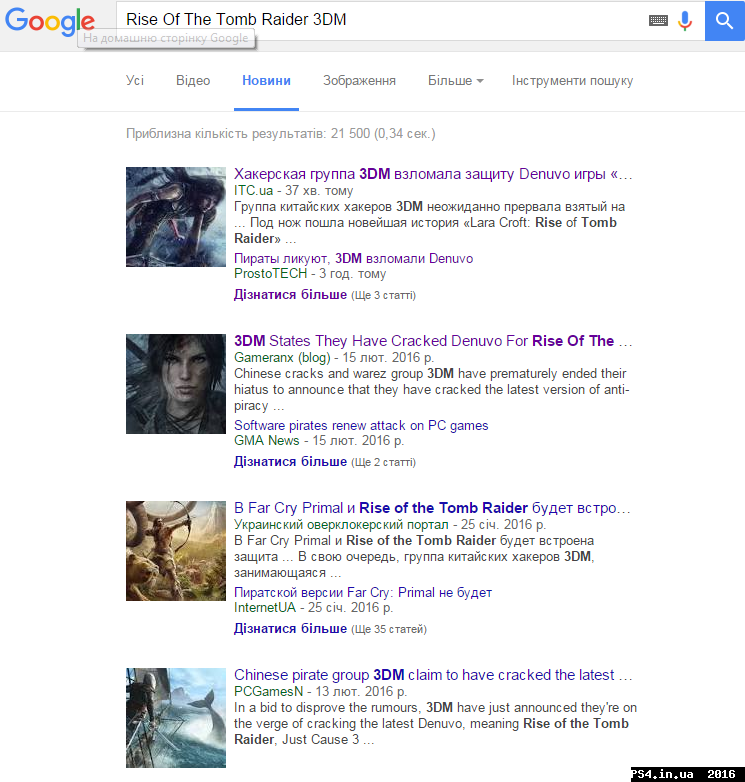Switch to the Відео tab
745x782 pixels.
pyautogui.click(x=193, y=81)
